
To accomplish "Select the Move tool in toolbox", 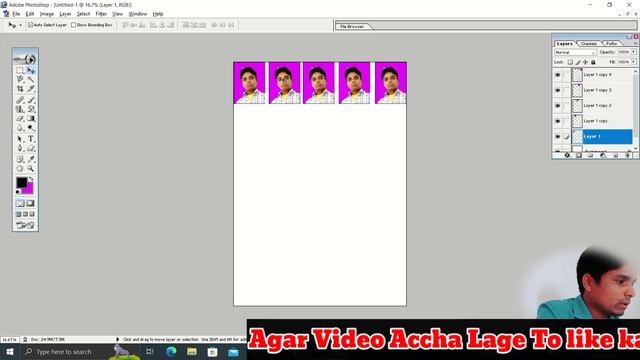I will click(31, 71).
